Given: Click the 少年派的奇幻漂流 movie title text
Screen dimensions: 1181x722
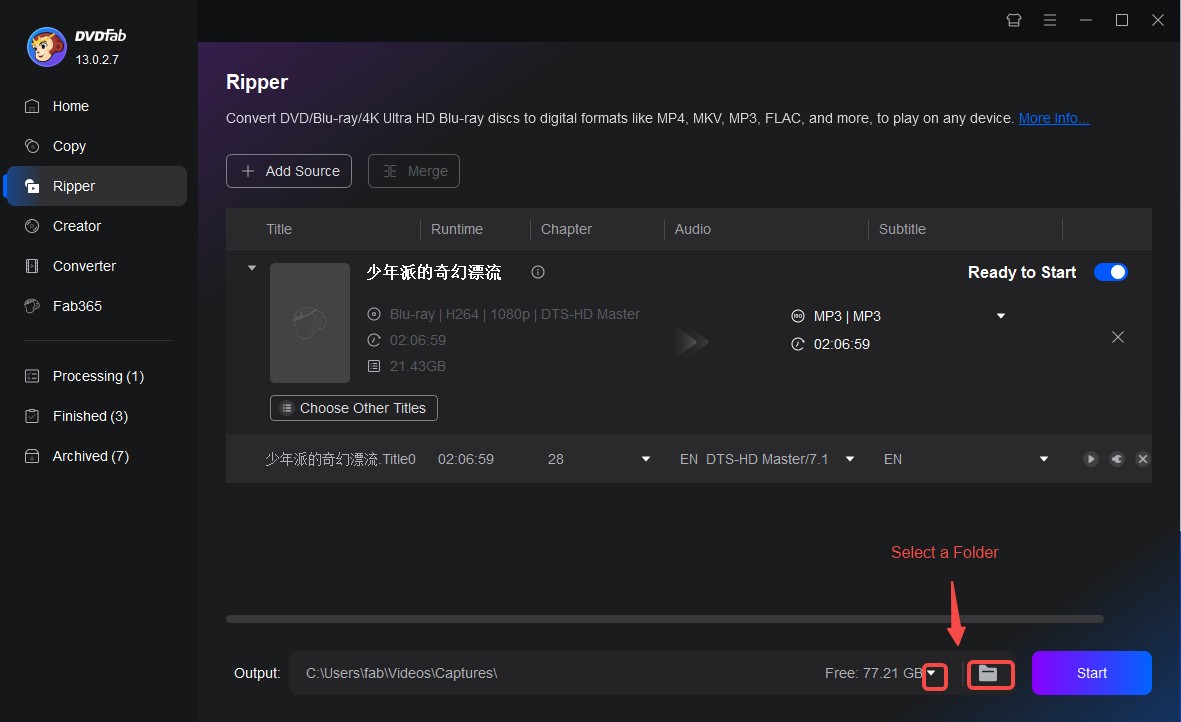Looking at the screenshot, I should (x=434, y=273).
